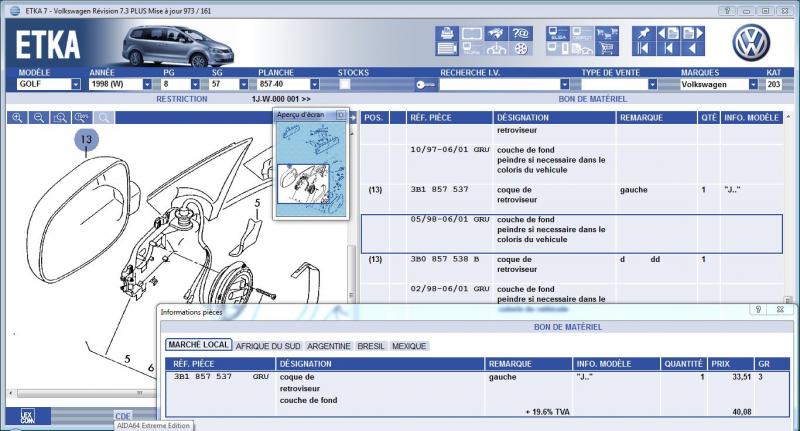Zoom out of the parts illustration
This screenshot has height=431, width=800.
(x=39, y=118)
